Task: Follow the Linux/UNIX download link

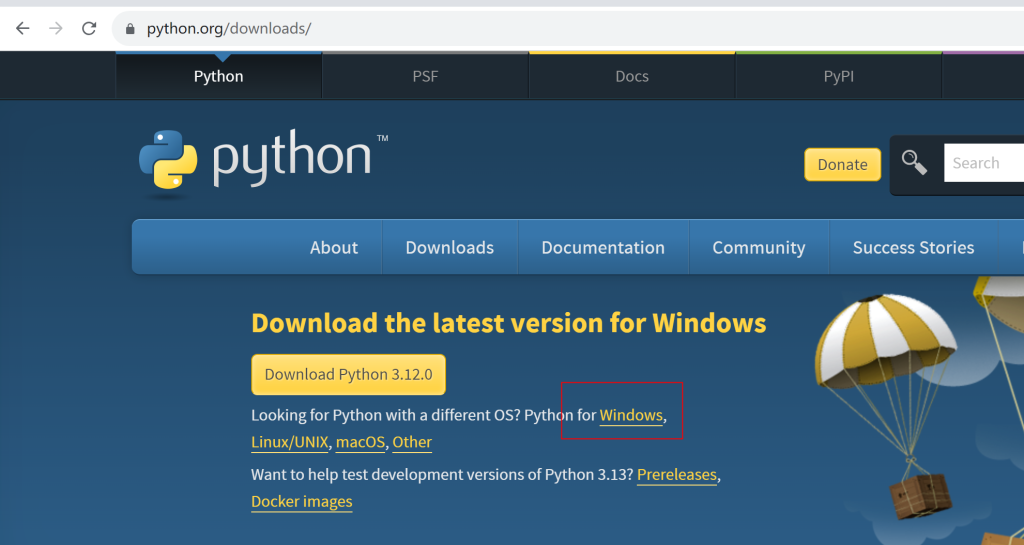Action: (290, 442)
